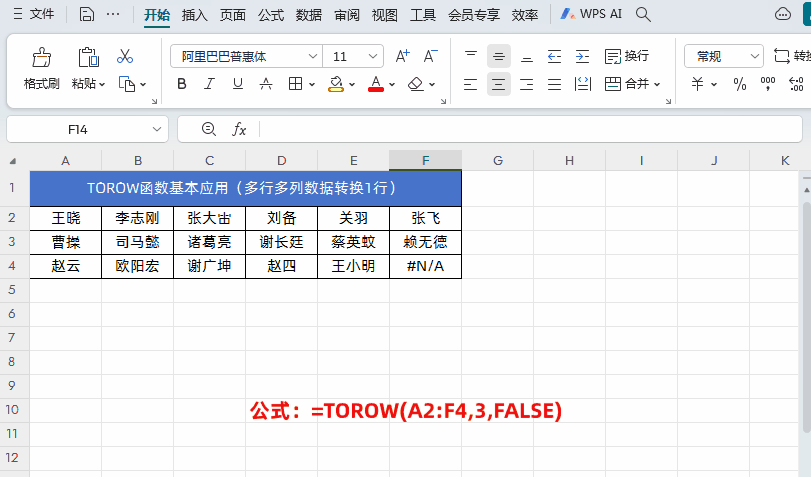Expand the Clear eraser dropdown arrow
Image resolution: width=811 pixels, height=477 pixels.
pos(432,84)
